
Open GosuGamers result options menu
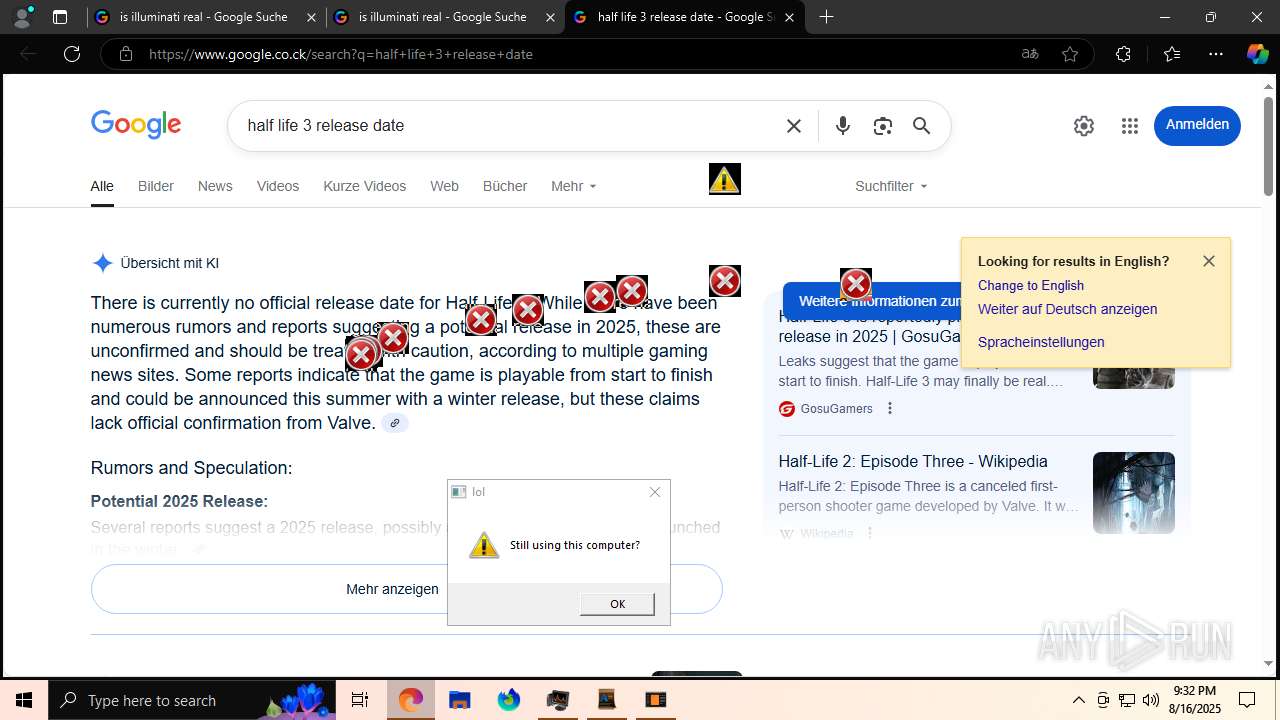click(x=890, y=408)
